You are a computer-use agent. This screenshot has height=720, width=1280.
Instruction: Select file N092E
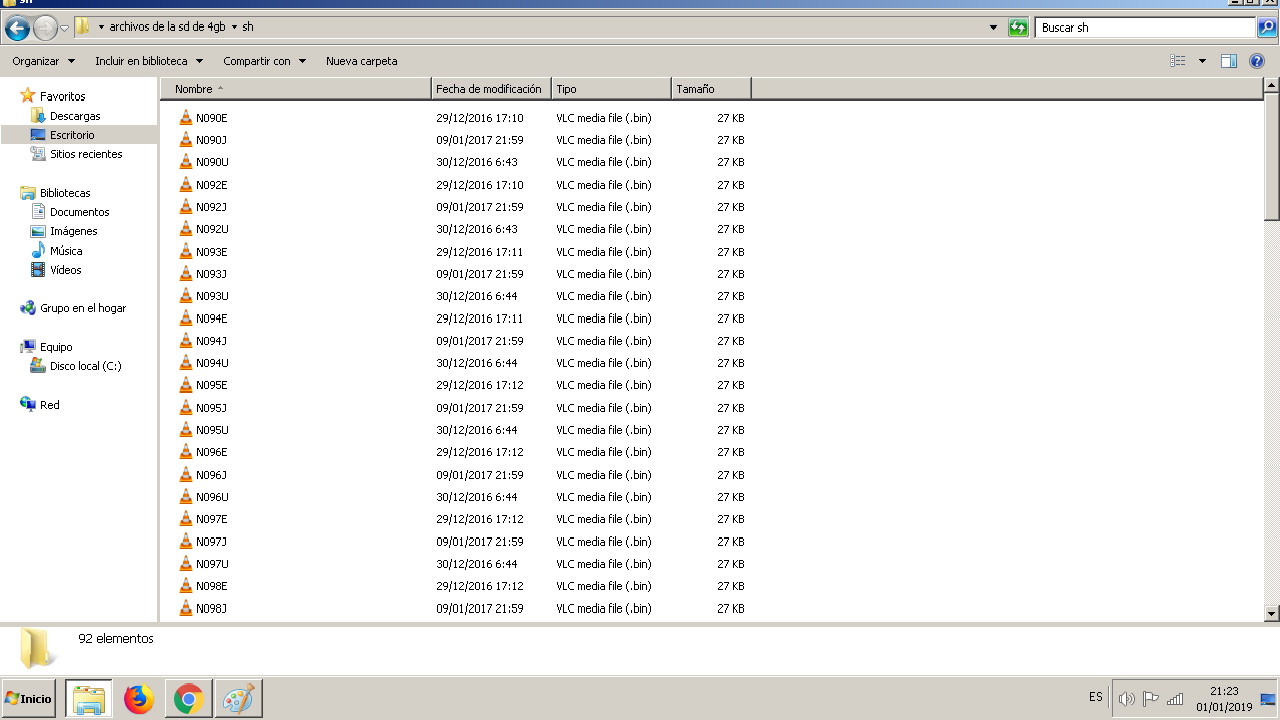coord(212,185)
